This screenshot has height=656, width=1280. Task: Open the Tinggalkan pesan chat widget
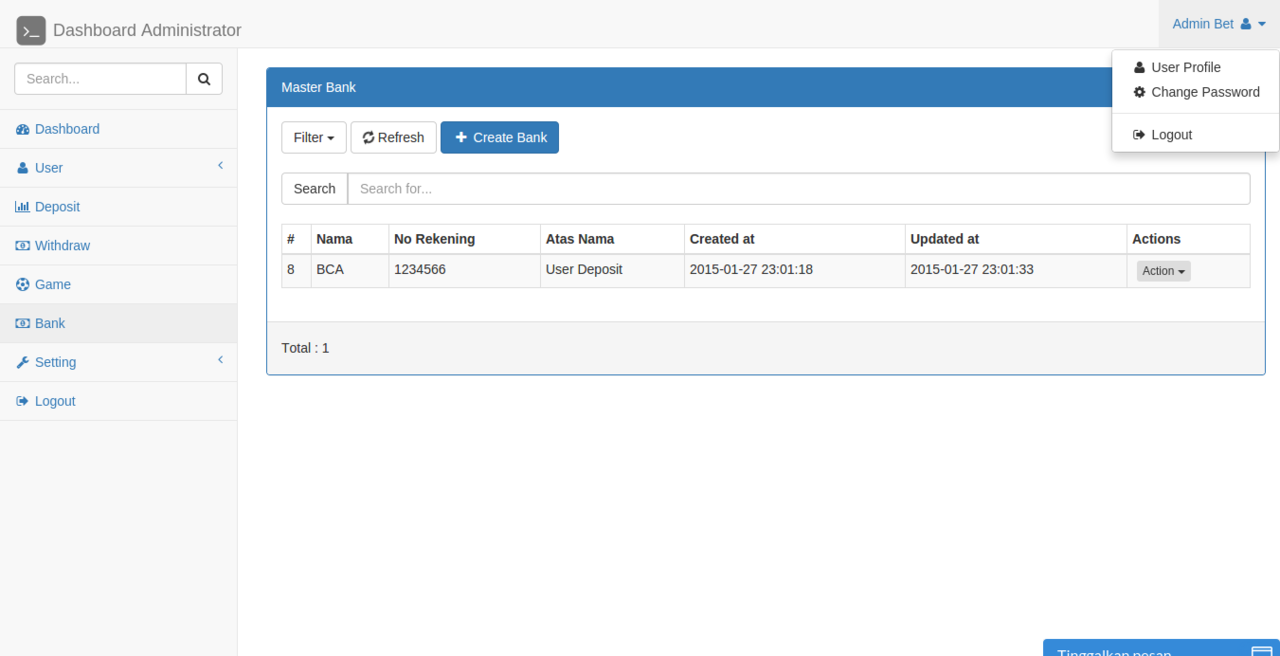point(1160,648)
